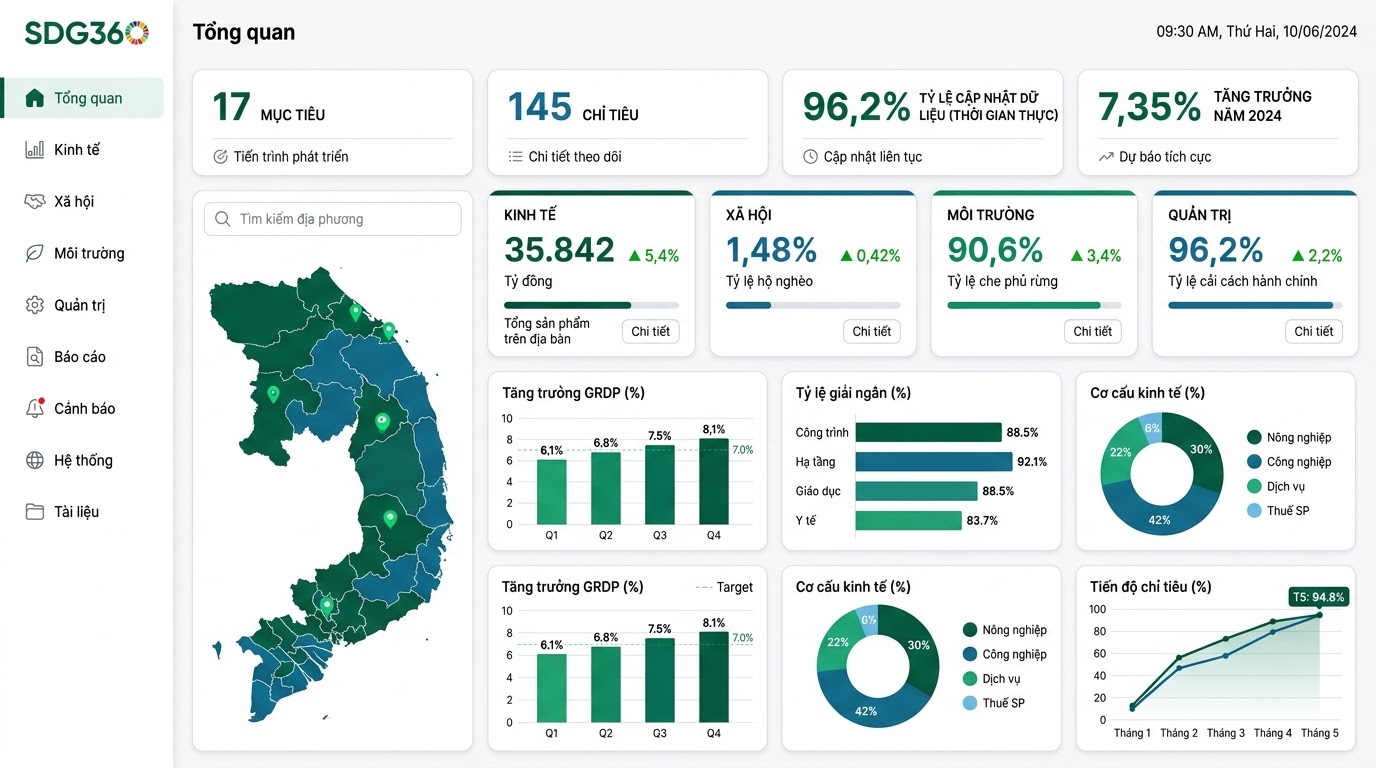Click the Chi tiết theo dõi link
Screen dimensions: 1376x768
click(575, 157)
